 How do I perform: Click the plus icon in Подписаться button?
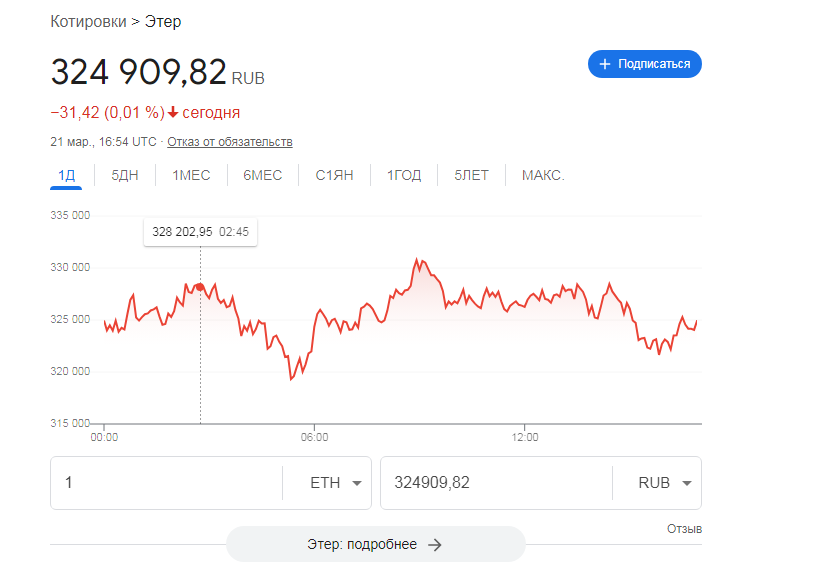tap(604, 64)
